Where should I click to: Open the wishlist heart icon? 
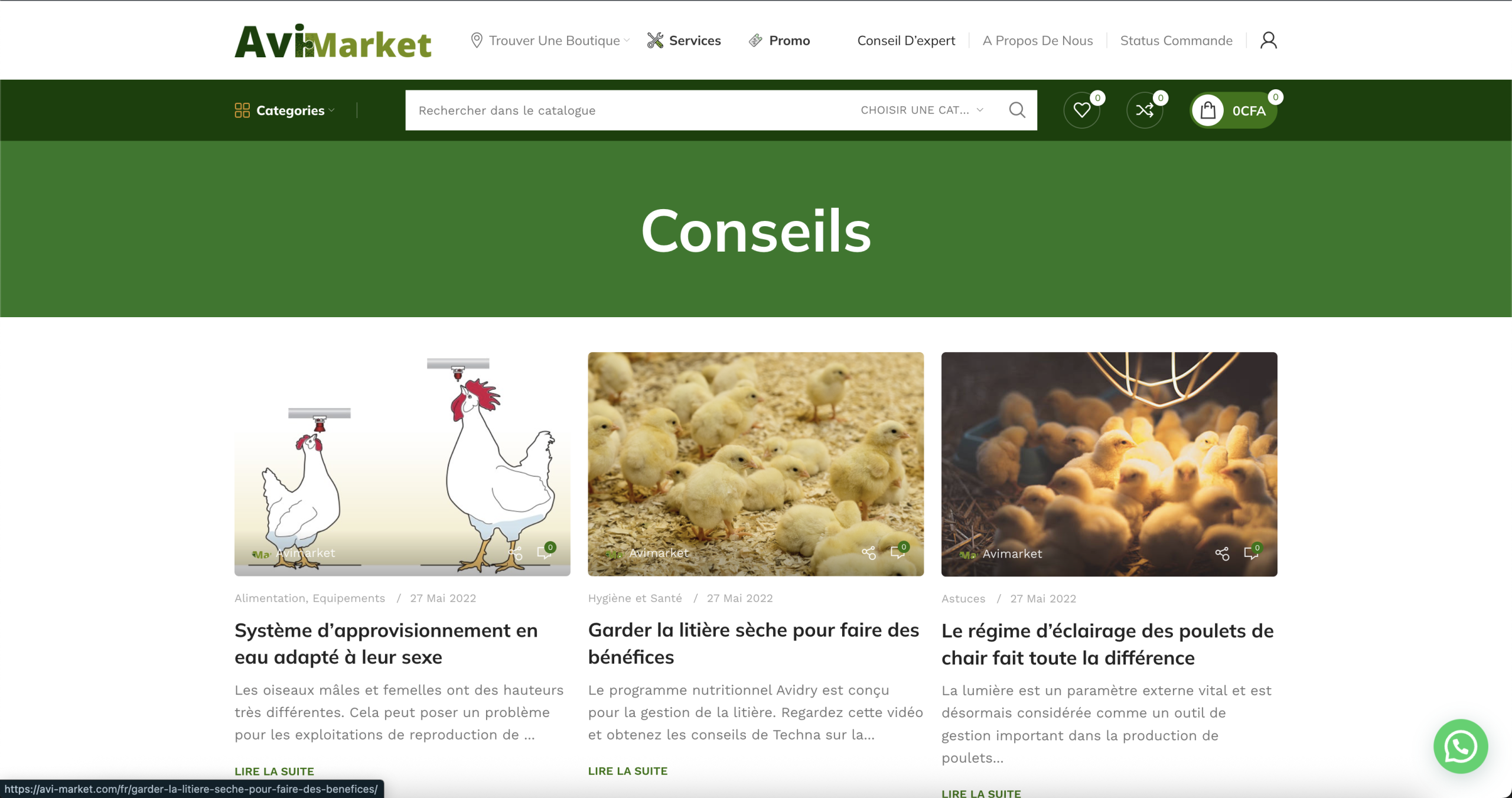(1081, 110)
